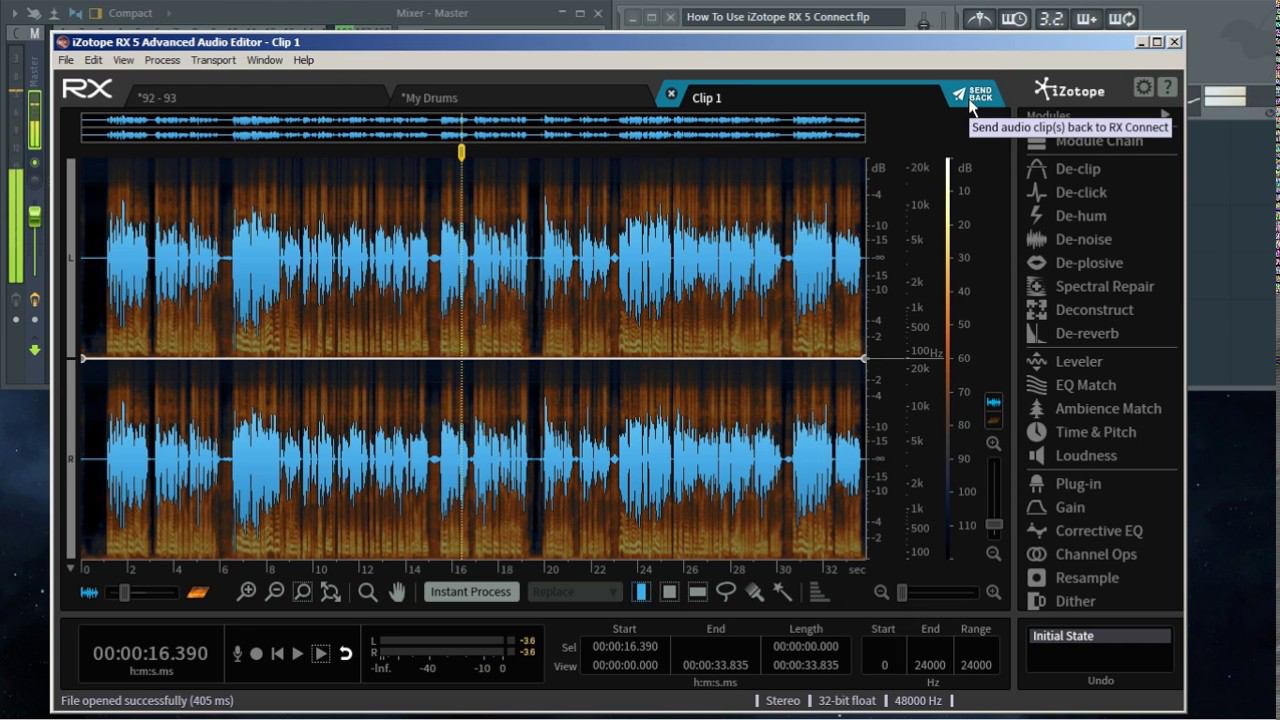This screenshot has width=1280, height=720.
Task: Close the Clip 1 tab
Action: point(671,94)
